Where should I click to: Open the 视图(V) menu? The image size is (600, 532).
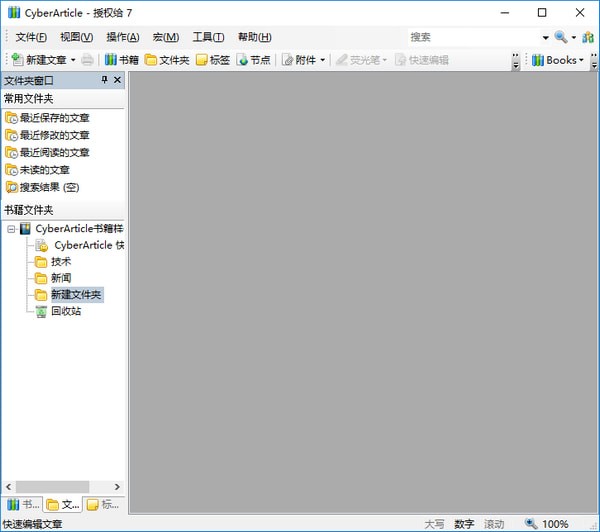(76, 37)
